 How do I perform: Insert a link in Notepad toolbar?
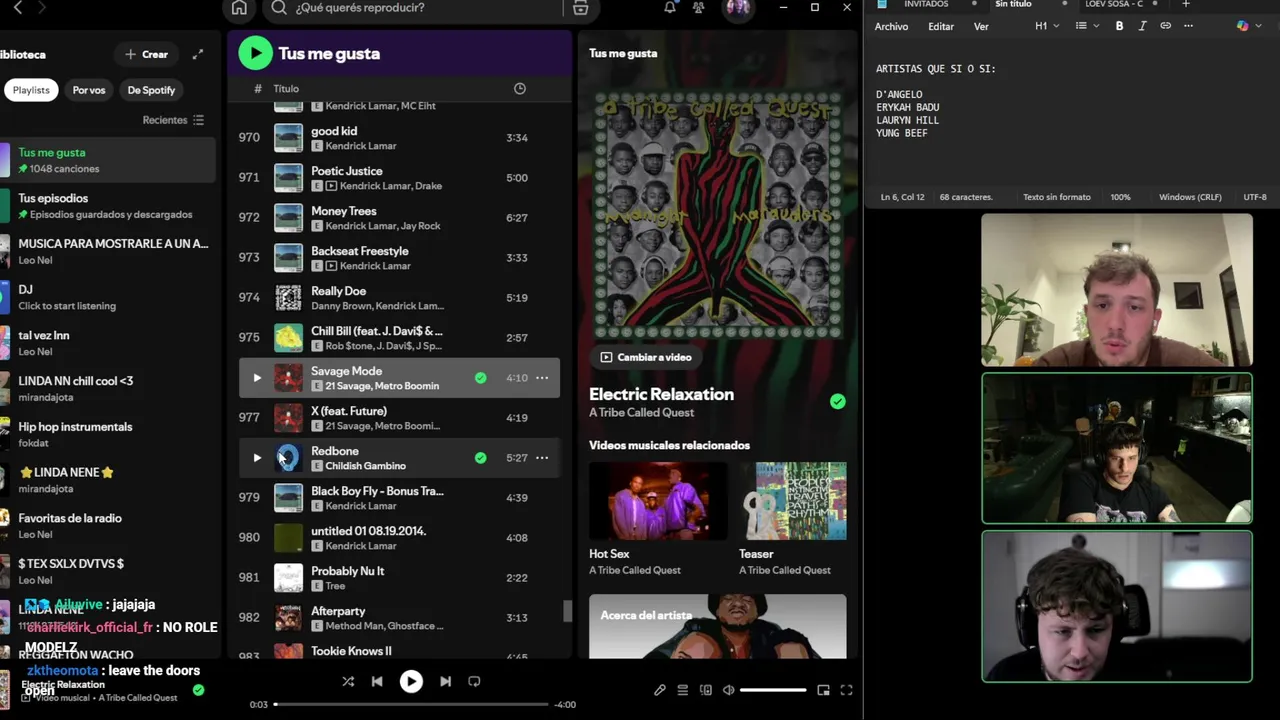pyautogui.click(x=1165, y=26)
